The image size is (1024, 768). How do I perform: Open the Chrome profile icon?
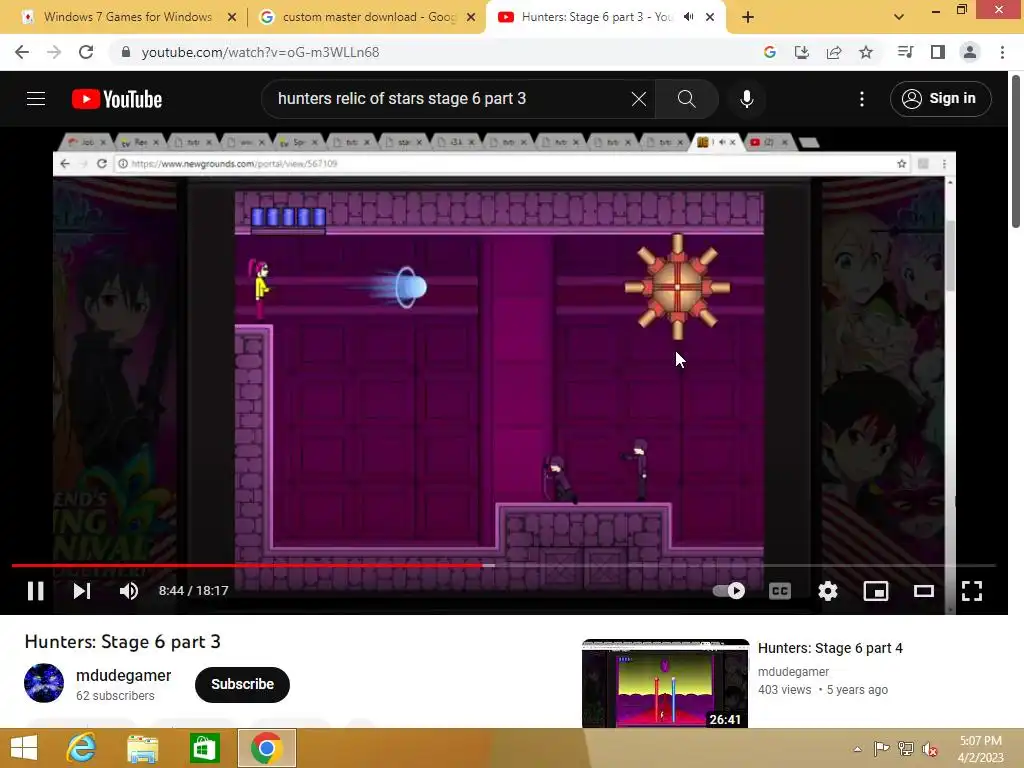tap(970, 52)
